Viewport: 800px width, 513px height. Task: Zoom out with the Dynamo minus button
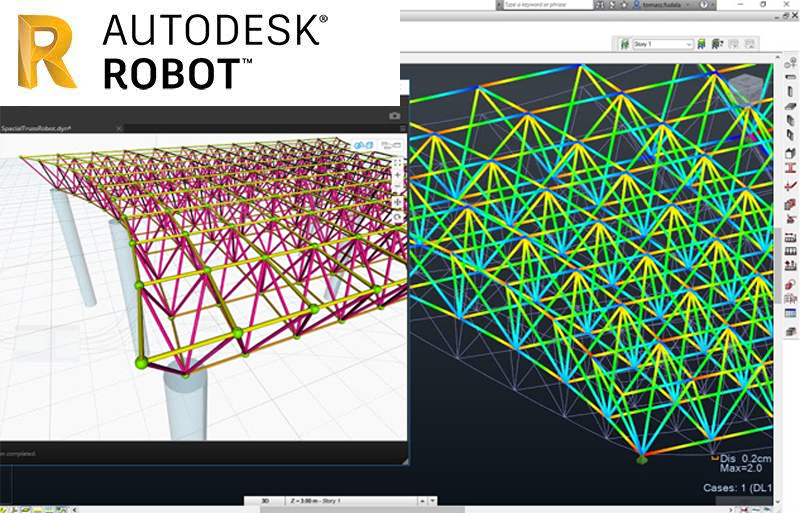(x=397, y=186)
